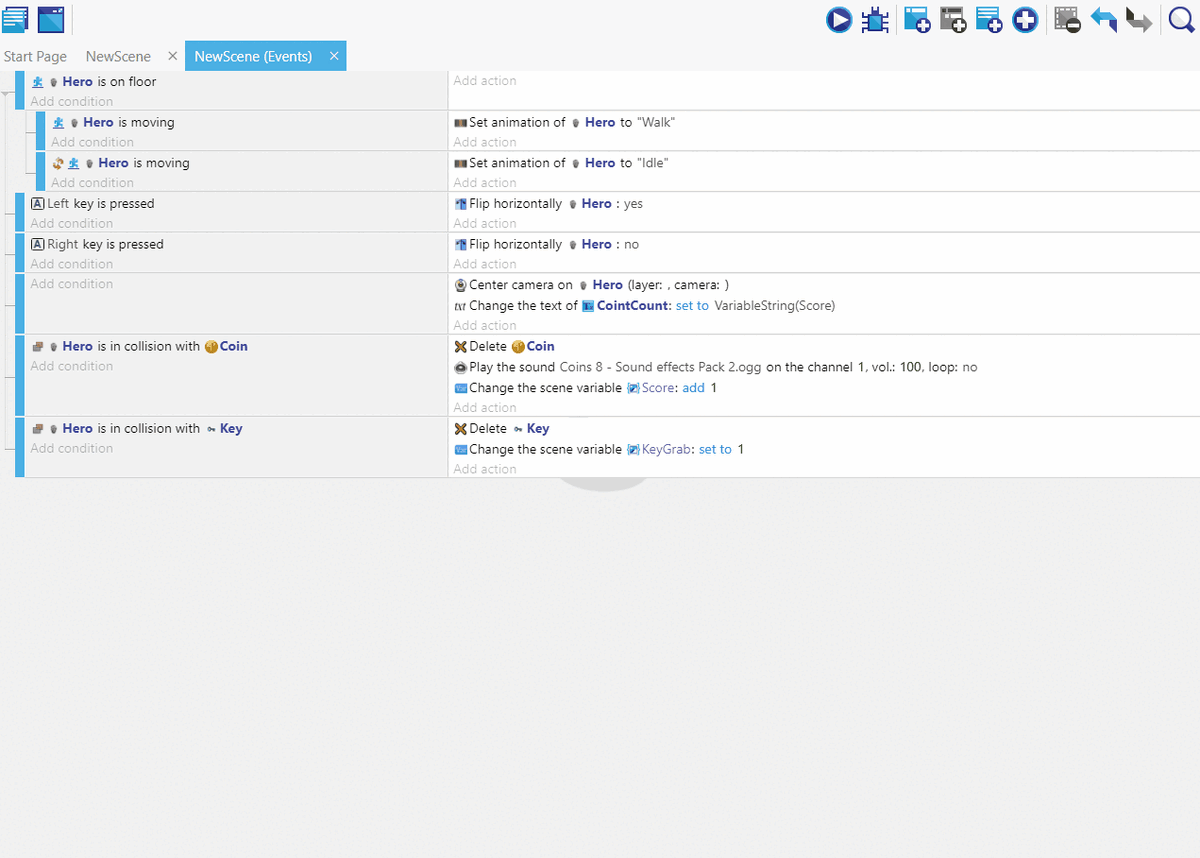Select the Flip horizontally Hero: yes action

[548, 203]
